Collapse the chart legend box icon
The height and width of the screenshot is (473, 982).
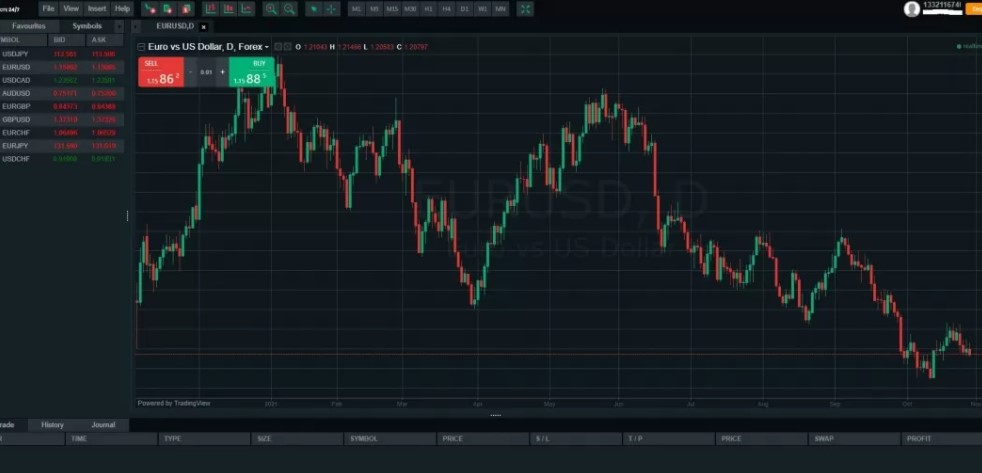tap(141, 47)
